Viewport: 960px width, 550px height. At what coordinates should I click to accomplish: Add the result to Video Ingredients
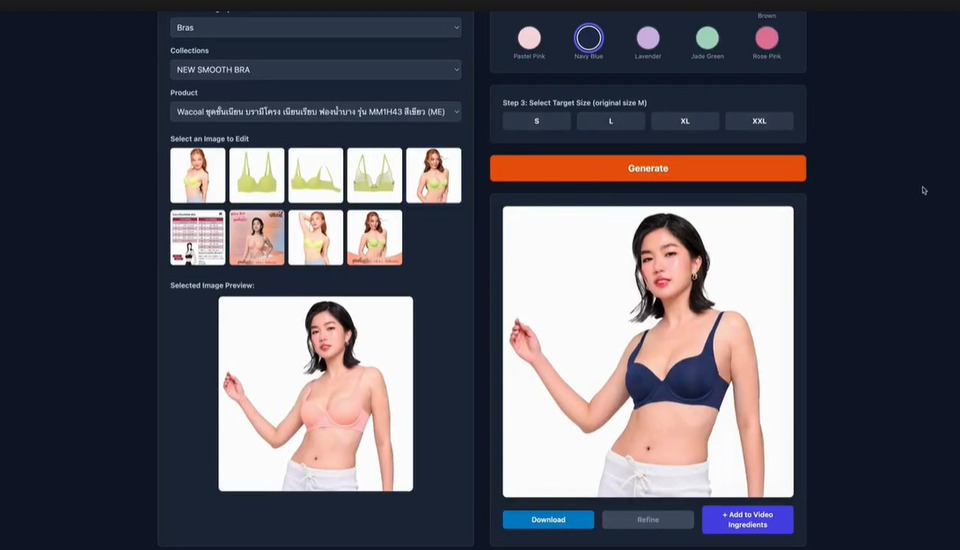coord(747,519)
